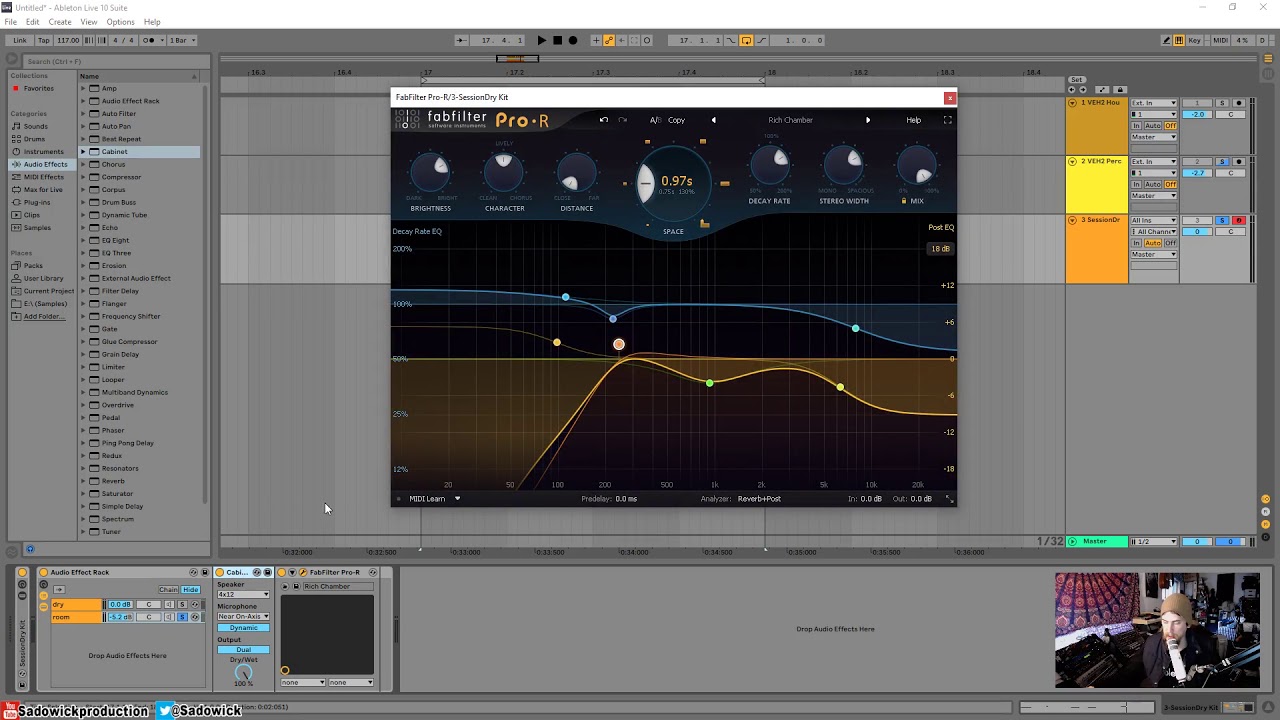Toggle the FabFilter Pro-R device activator
This screenshot has height=720, width=1280.
click(x=283, y=572)
